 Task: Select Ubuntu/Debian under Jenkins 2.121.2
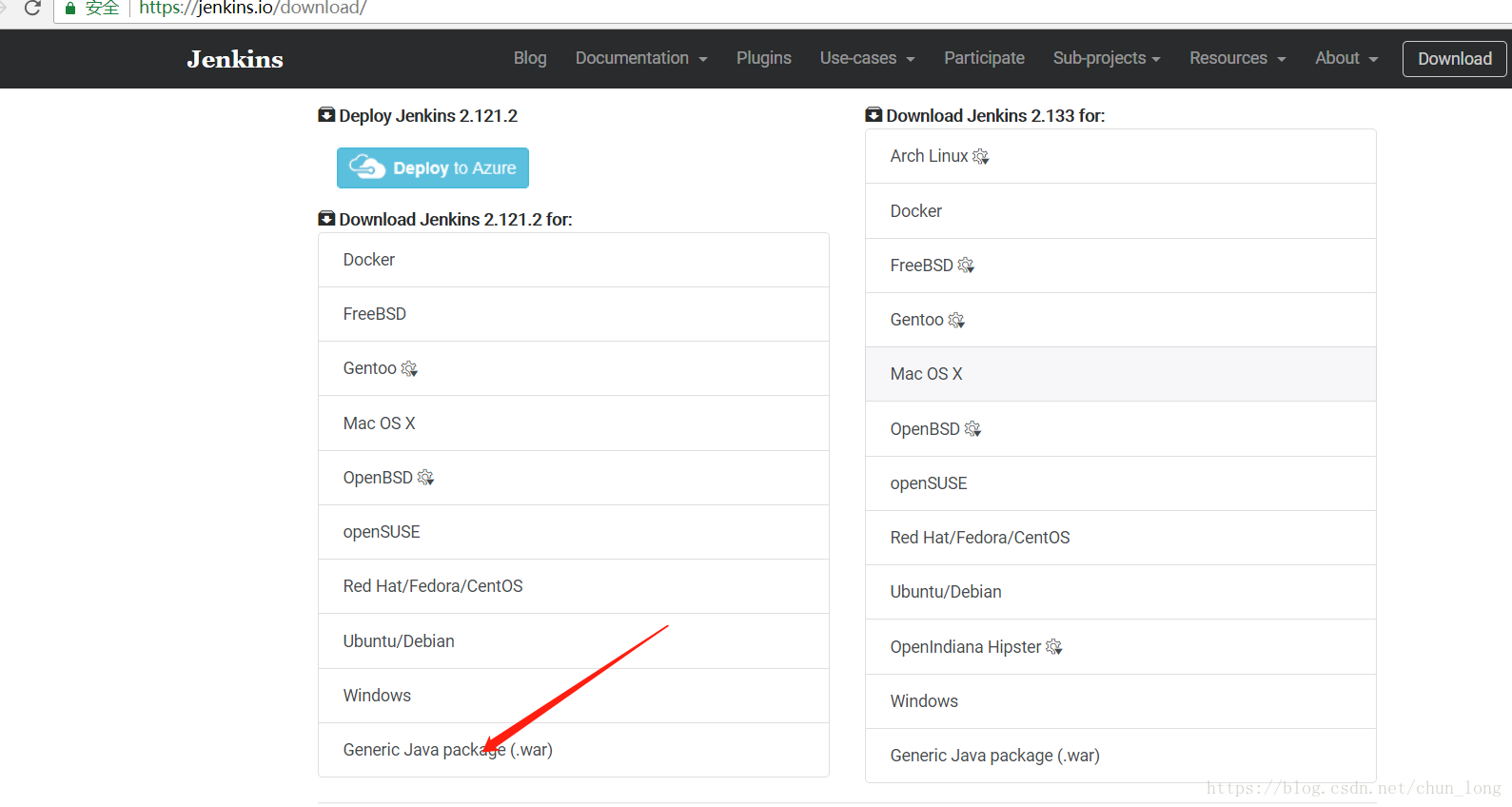(x=574, y=641)
